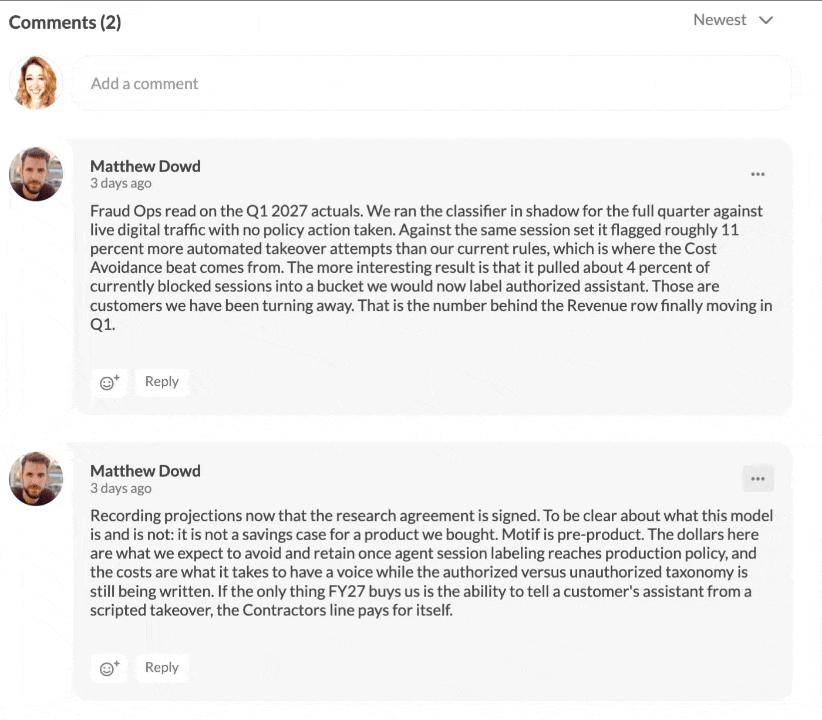Add emoji reaction to the Recording projections comment
Image resolution: width=822 pixels, height=720 pixels.
(109, 668)
